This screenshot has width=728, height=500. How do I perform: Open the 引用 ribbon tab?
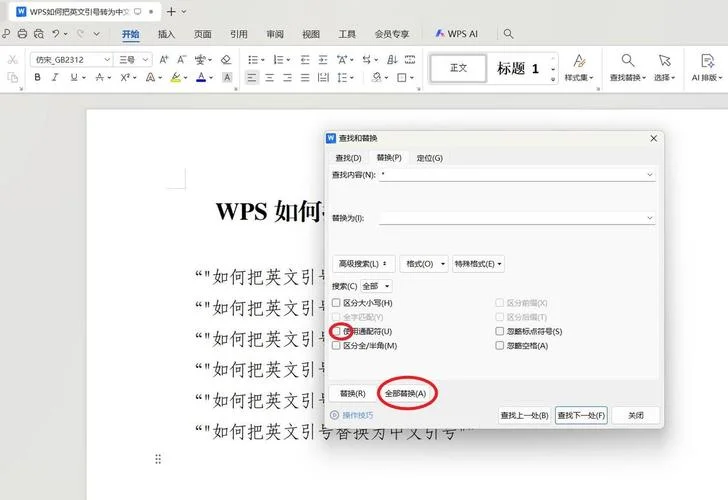coord(239,34)
